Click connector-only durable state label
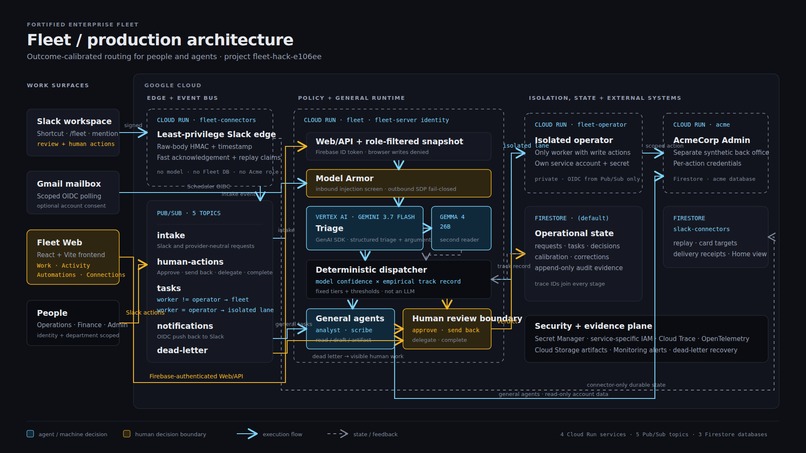The width and height of the screenshot is (806, 453). click(x=626, y=385)
